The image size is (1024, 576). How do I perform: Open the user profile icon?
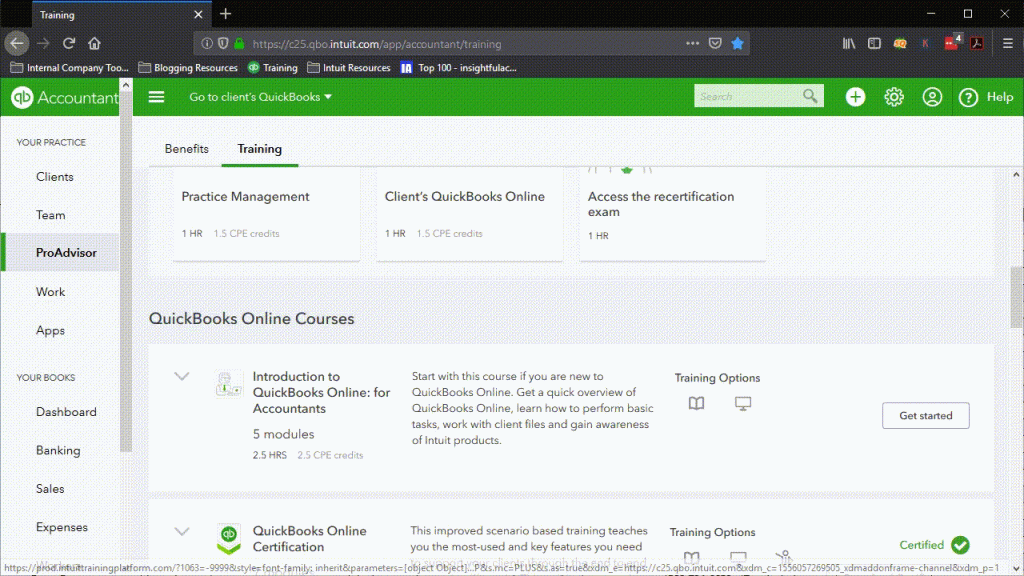(932, 97)
